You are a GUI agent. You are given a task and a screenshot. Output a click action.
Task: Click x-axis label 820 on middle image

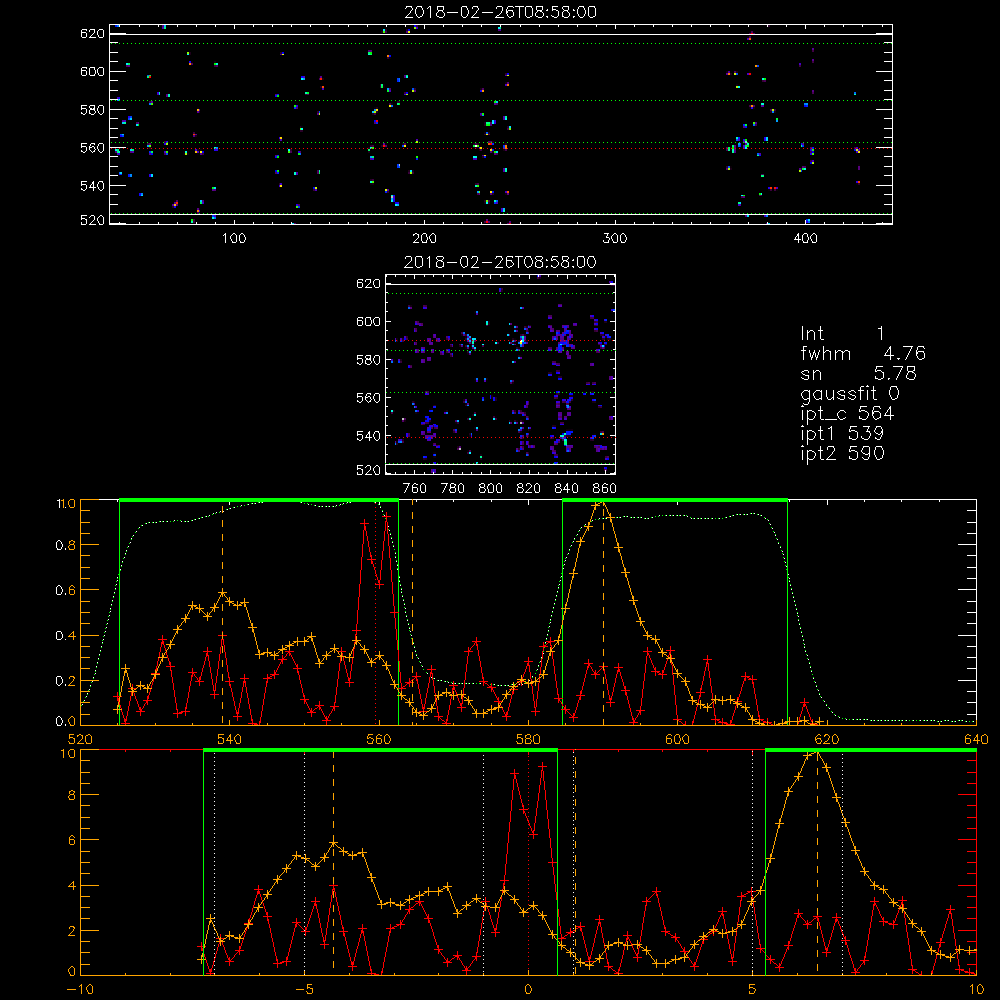click(x=529, y=489)
